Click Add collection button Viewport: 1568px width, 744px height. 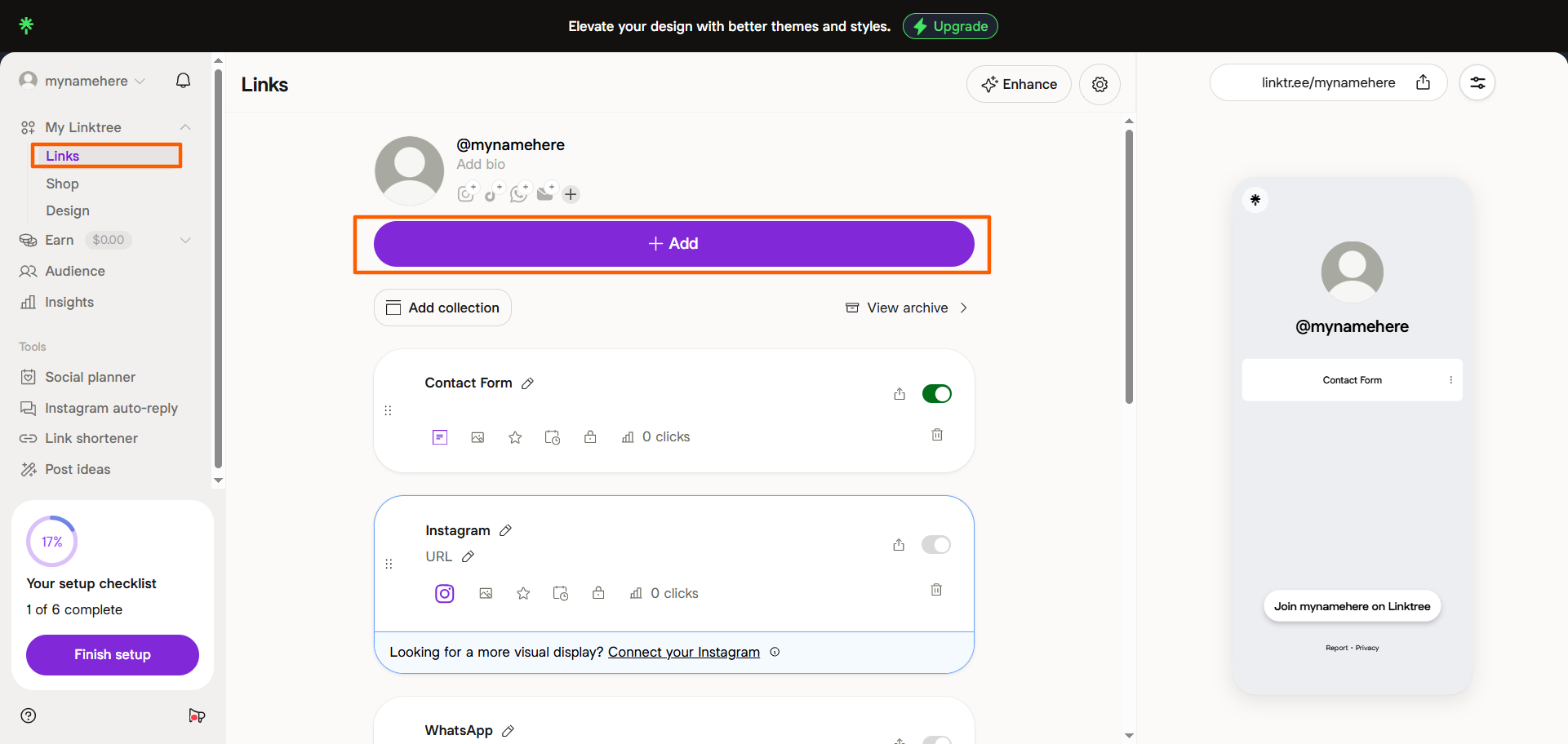[442, 308]
